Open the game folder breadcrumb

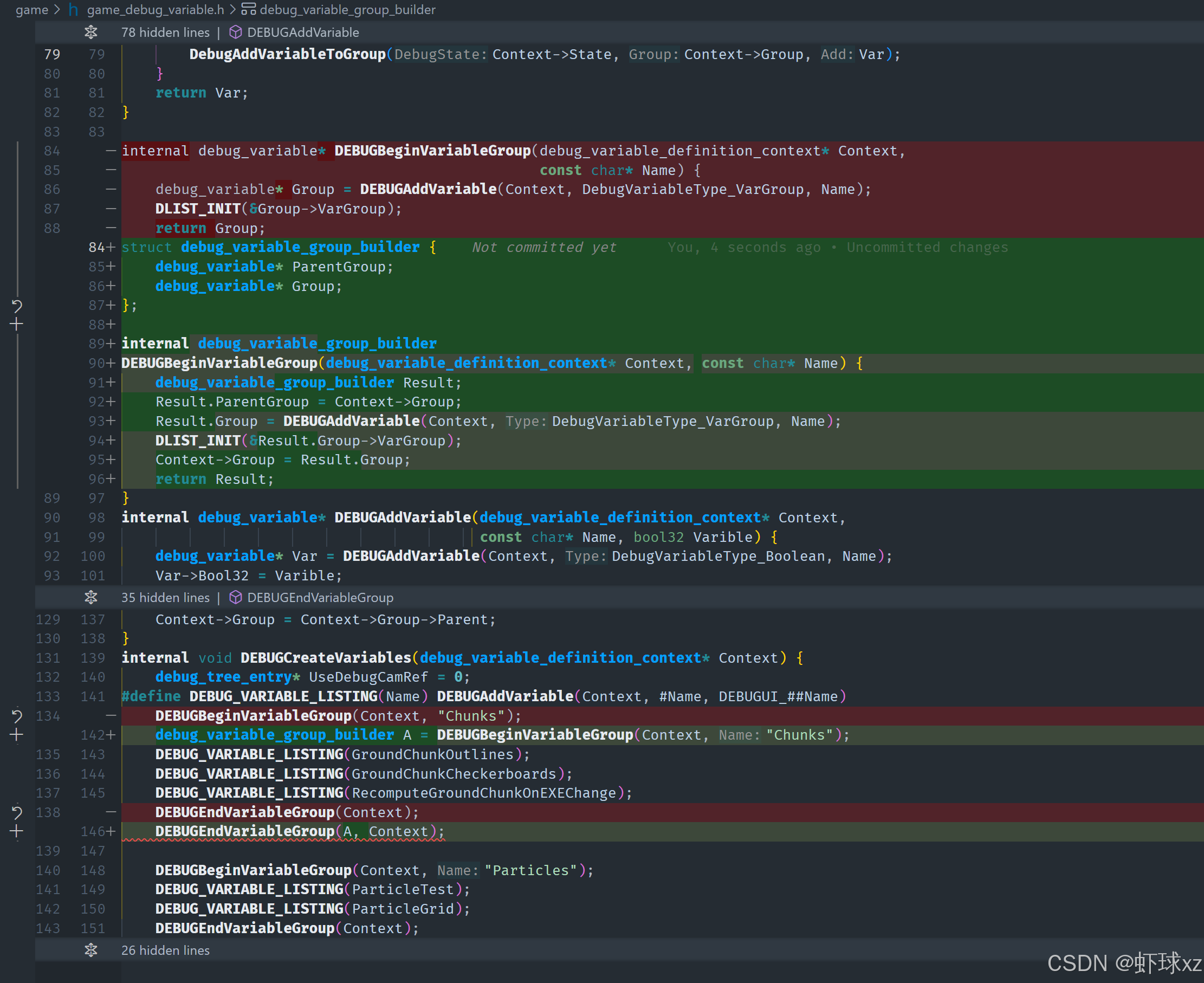coord(32,10)
